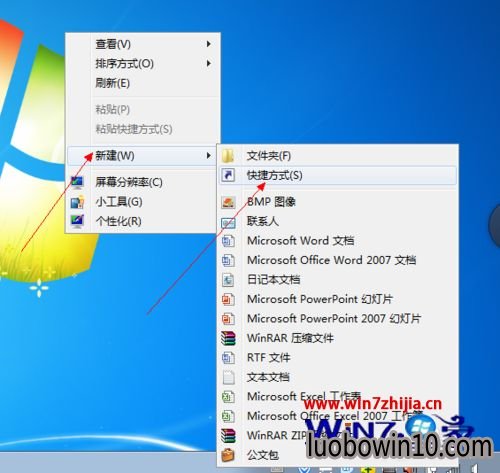Click the gadgets icon beside 小工具(G)
This screenshot has width=500, height=473.
(77, 202)
